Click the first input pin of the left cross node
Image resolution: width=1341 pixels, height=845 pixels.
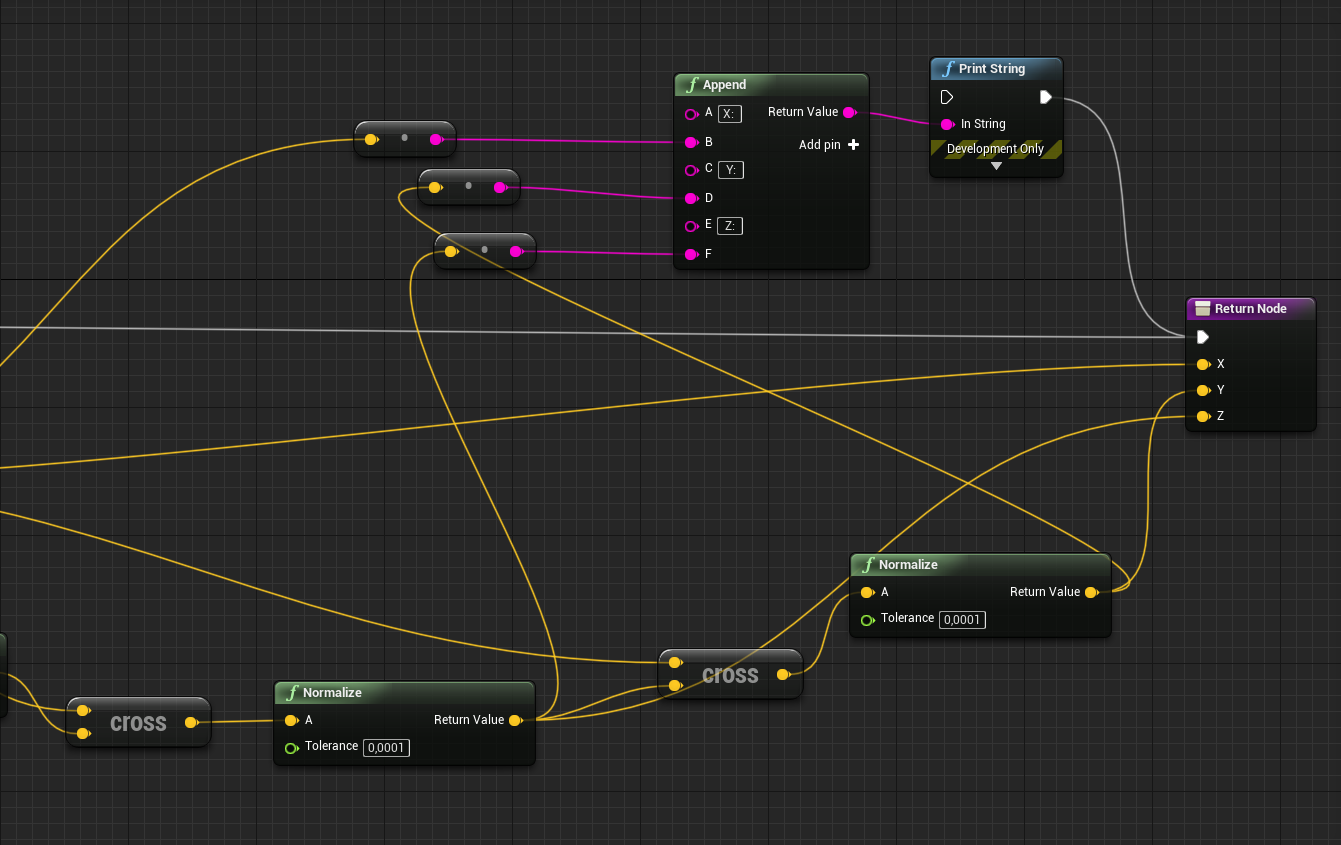pos(83,711)
